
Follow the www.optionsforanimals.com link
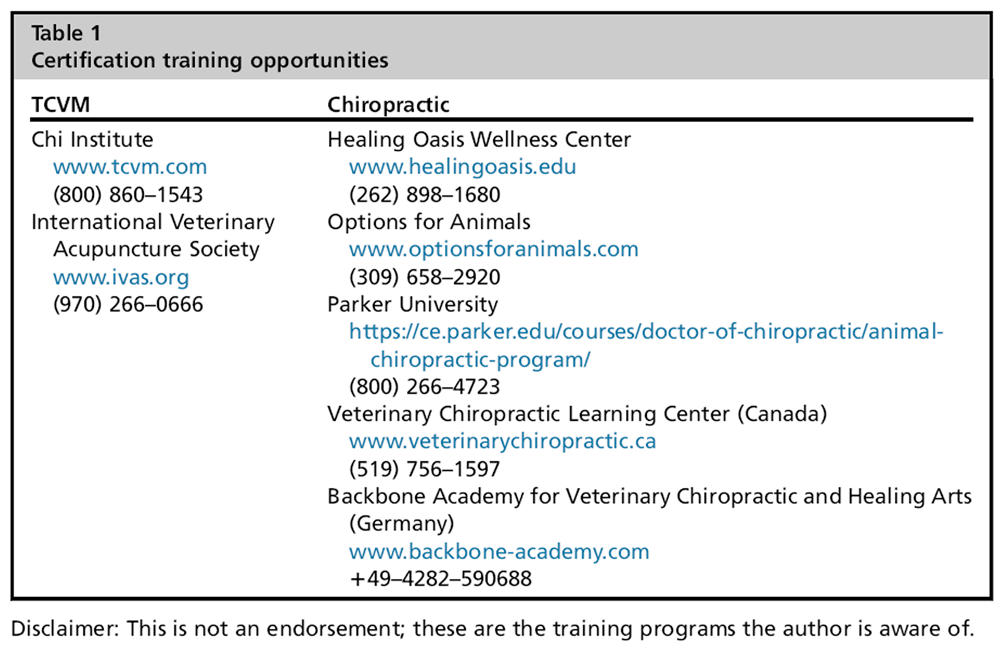pos(493,249)
